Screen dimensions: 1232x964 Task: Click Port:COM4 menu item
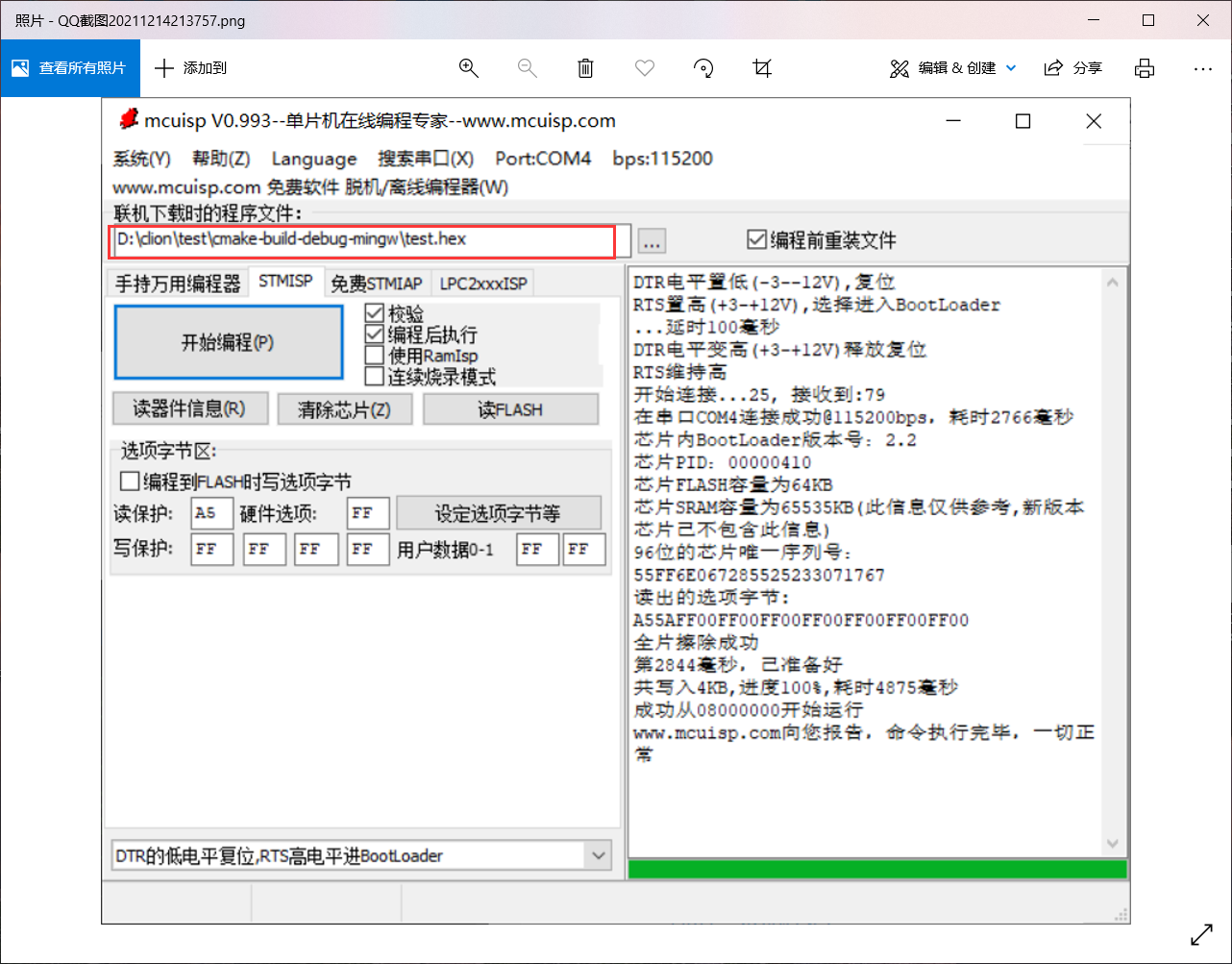coord(543,159)
